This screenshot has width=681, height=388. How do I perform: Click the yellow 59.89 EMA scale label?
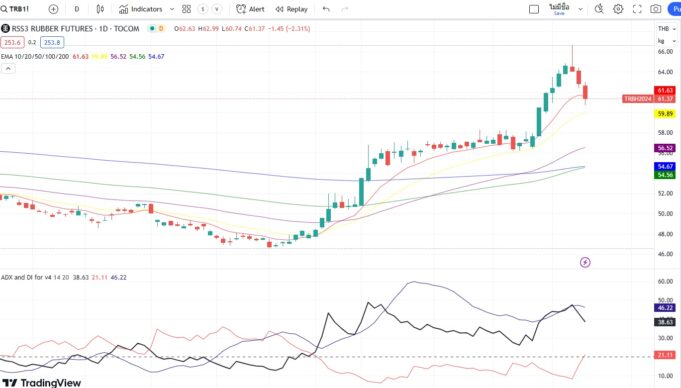coord(664,114)
